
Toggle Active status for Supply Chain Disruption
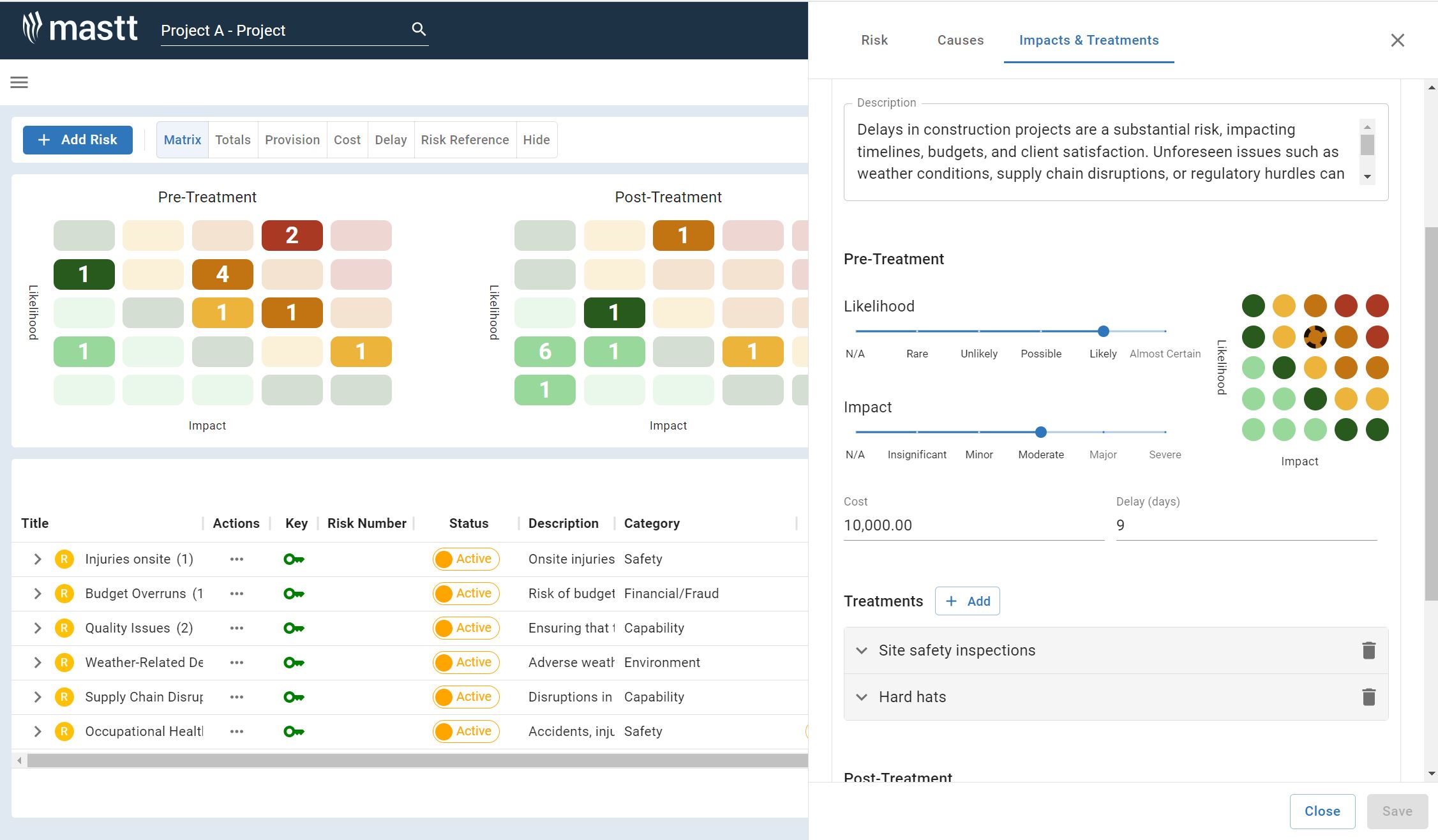click(466, 696)
